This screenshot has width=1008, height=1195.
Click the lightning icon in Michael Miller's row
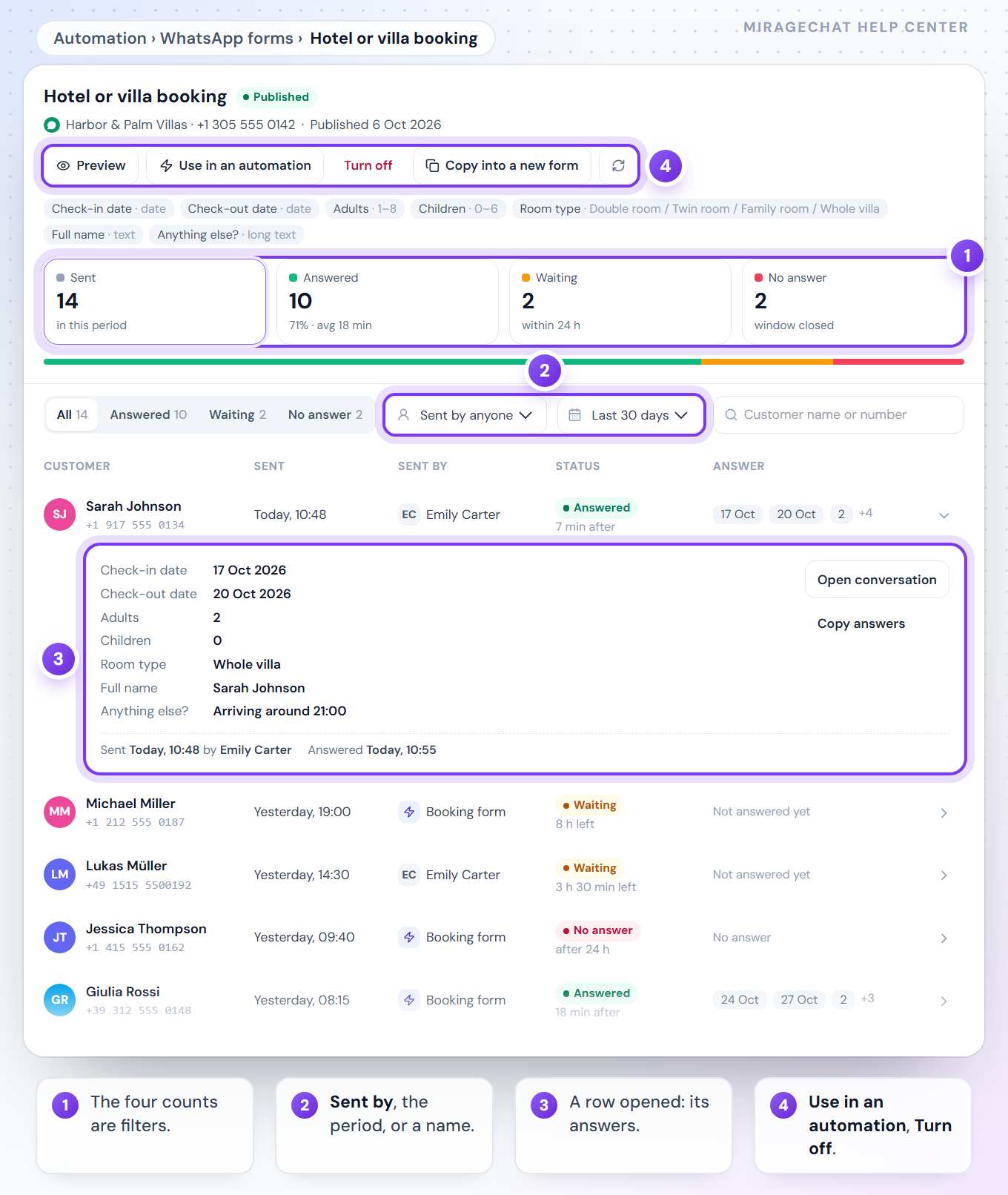point(409,812)
